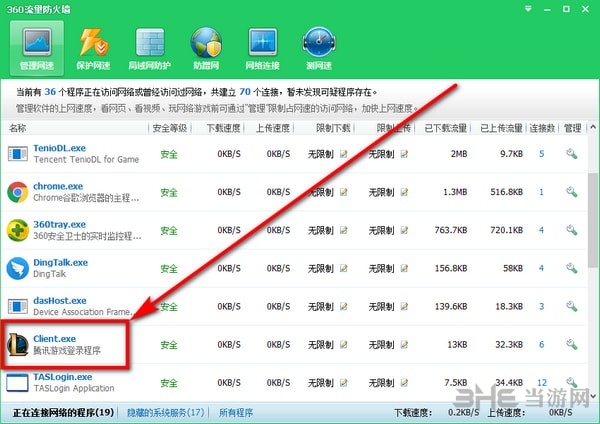Switch to 隐藏的系统服务(17) tab

point(165,413)
